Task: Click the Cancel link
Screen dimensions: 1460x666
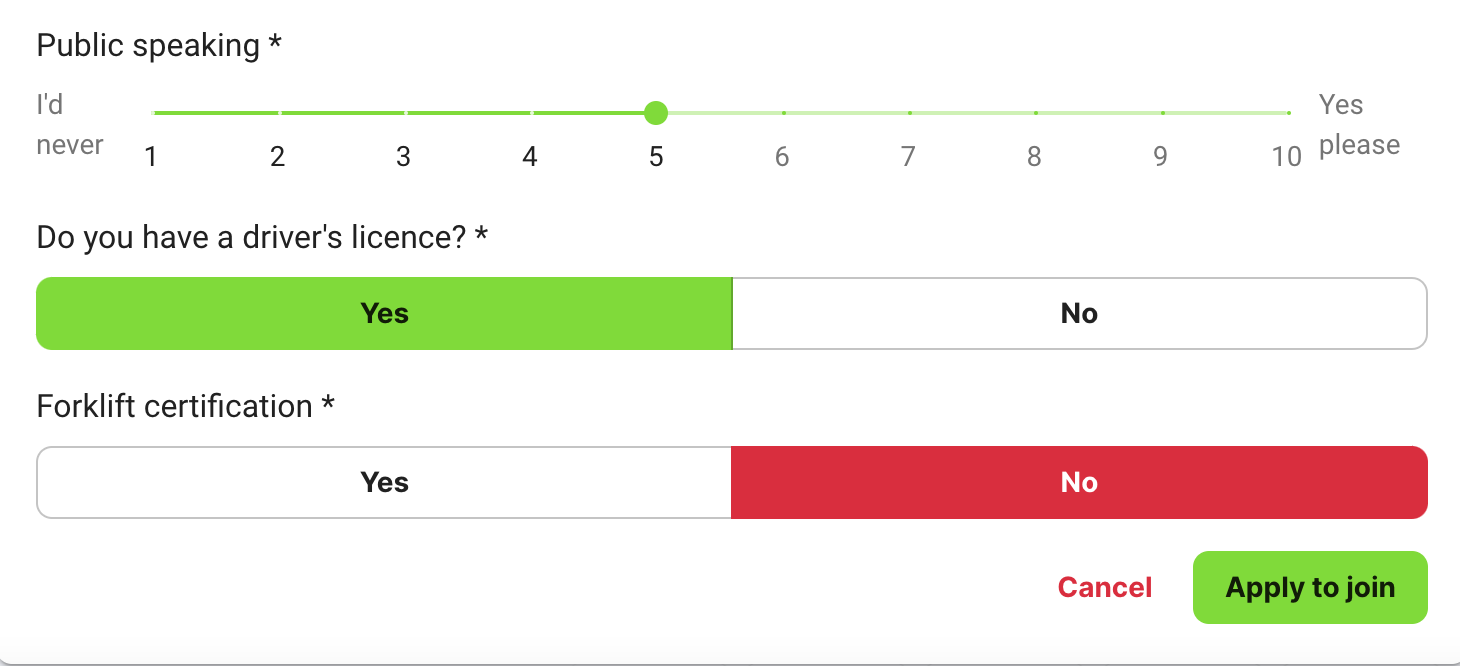Action: click(x=1104, y=587)
